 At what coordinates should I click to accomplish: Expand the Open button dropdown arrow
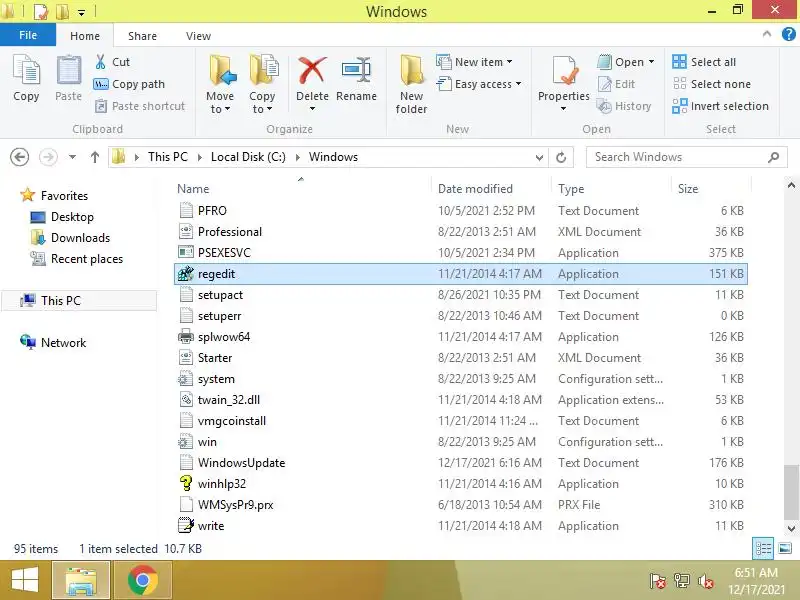(x=651, y=62)
